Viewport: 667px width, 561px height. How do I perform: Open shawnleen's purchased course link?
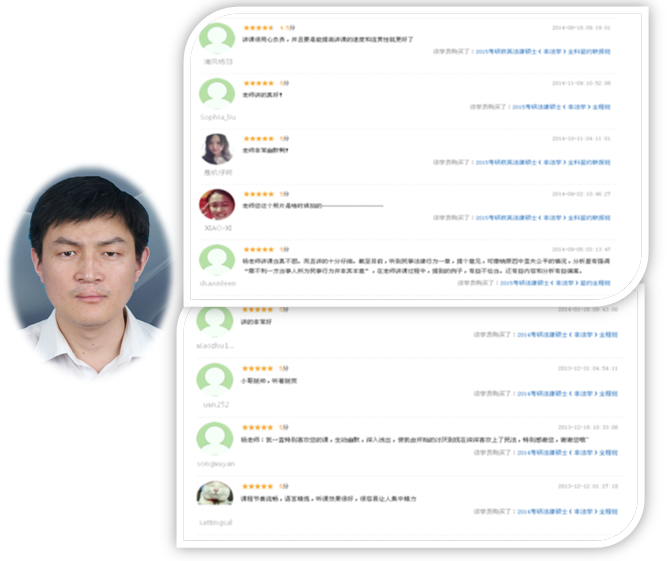tap(555, 283)
